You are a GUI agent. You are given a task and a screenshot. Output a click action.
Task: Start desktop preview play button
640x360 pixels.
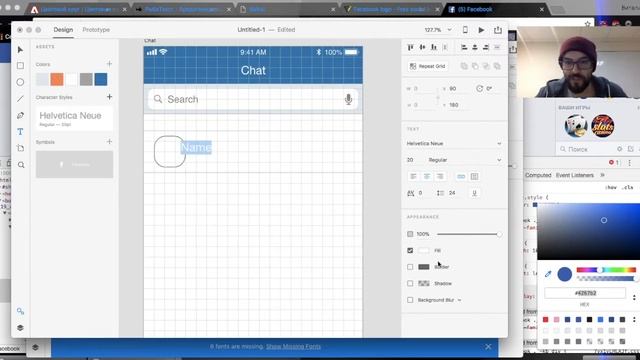pyautogui.click(x=481, y=30)
